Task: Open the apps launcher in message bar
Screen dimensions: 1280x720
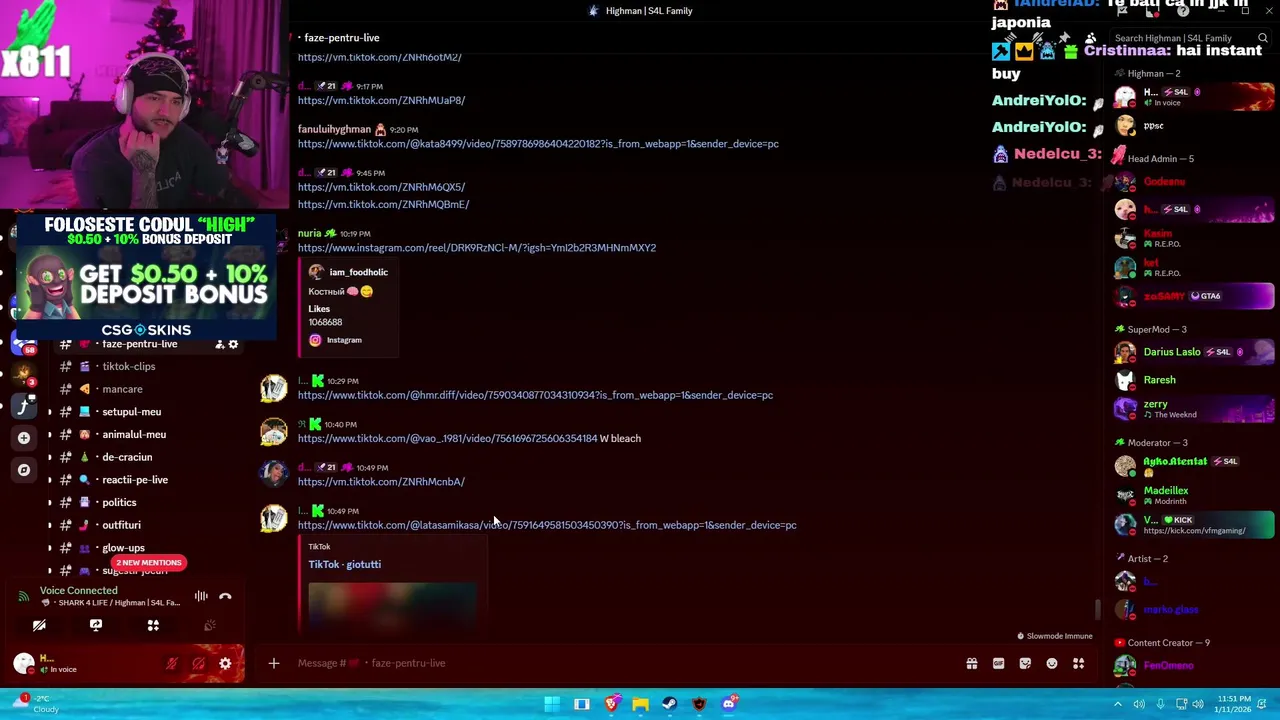Action: 1078,663
